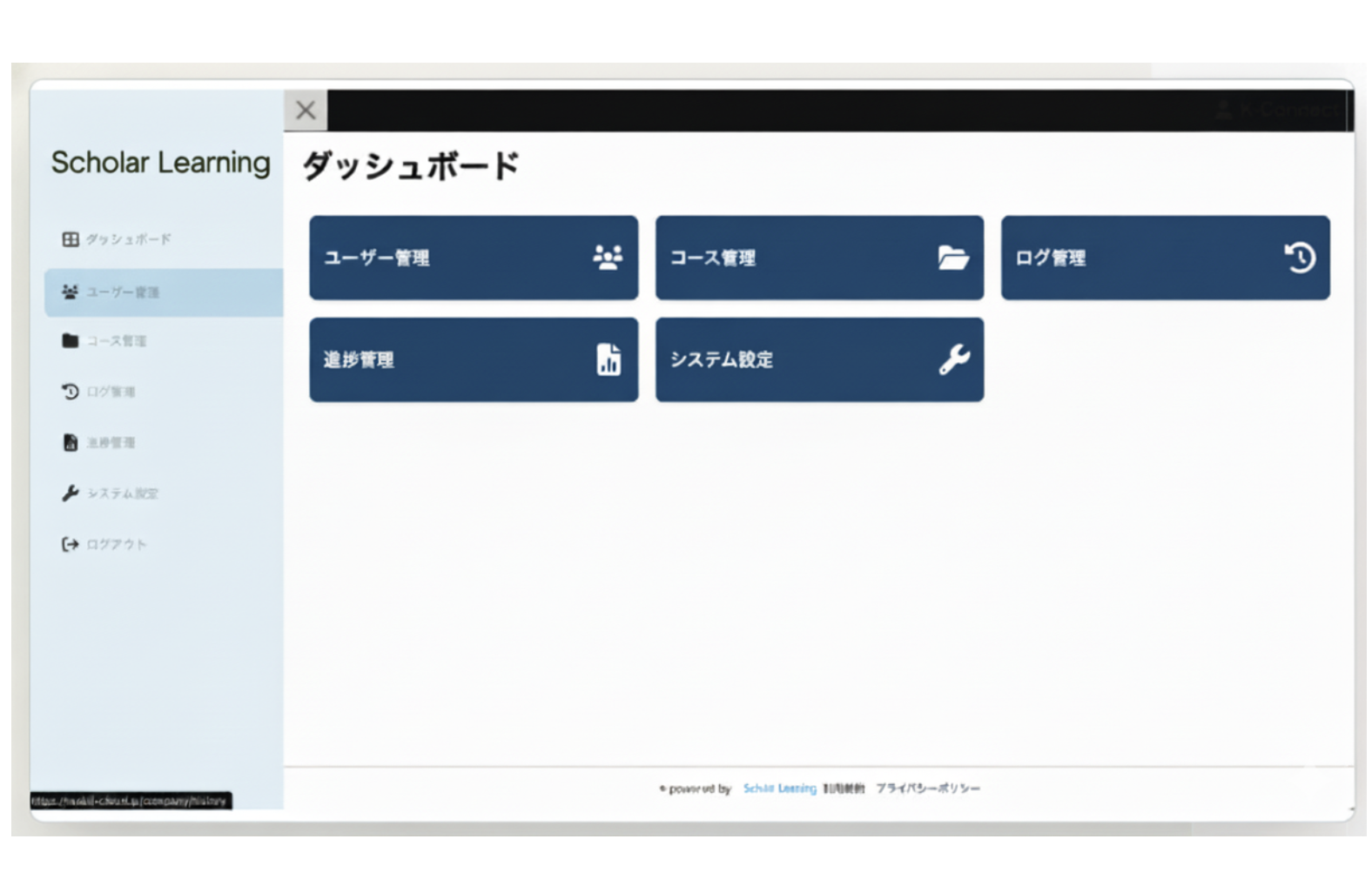
Task: Click the chart document icon on 進捗管理 card
Action: click(x=608, y=359)
